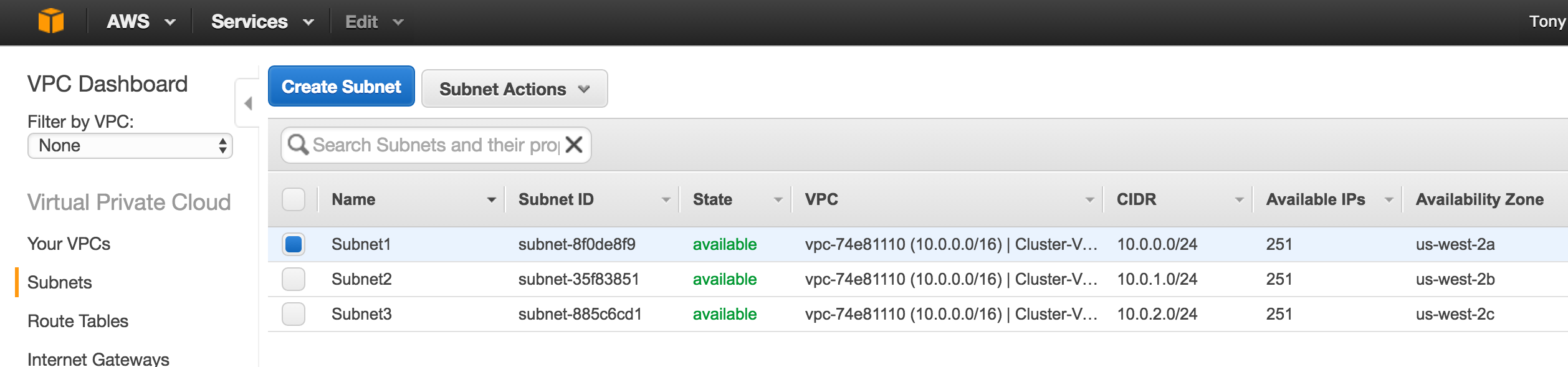Click the Create Subnet button
Viewport: 1568px width, 367px height.
point(342,86)
